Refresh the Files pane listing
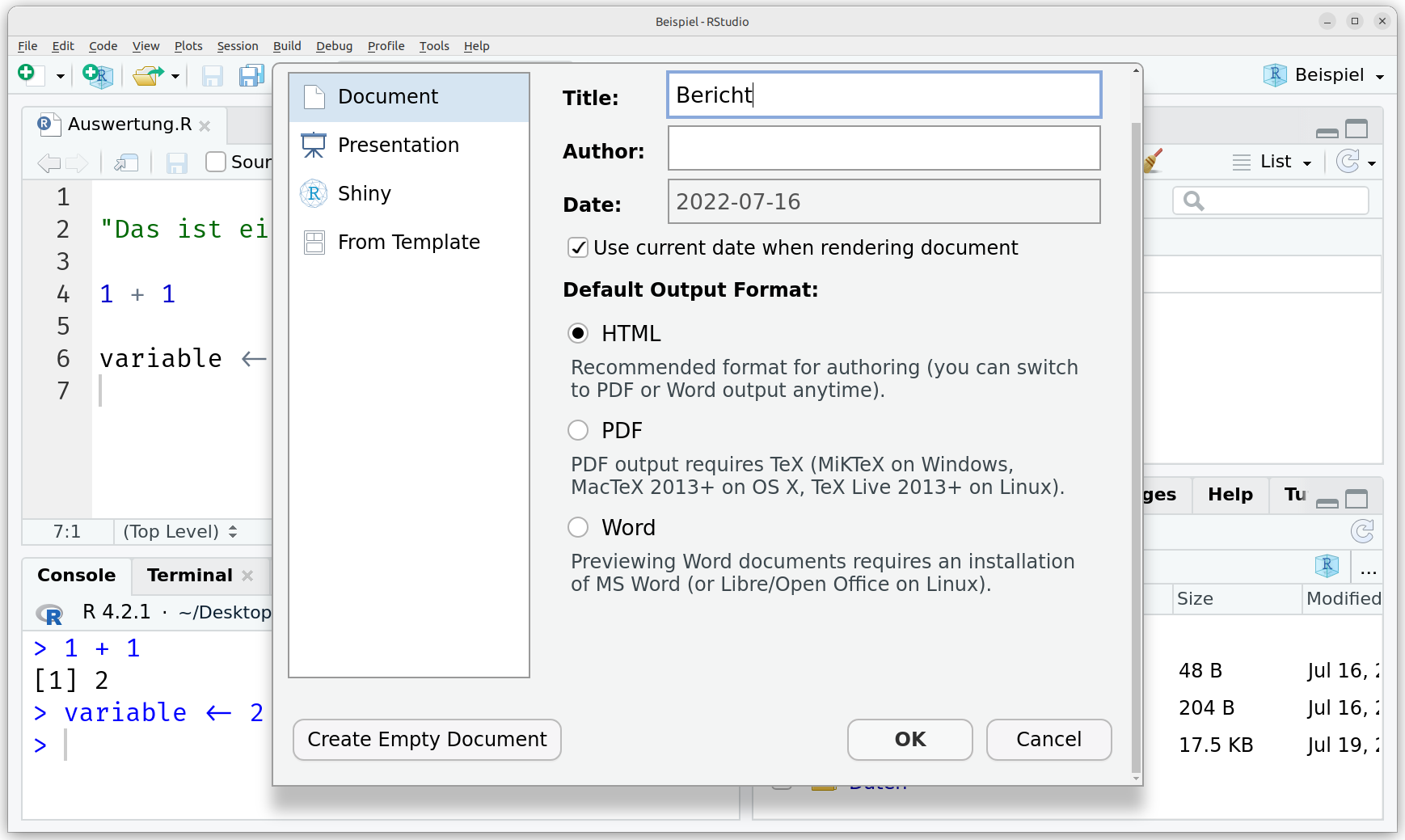 click(1362, 531)
